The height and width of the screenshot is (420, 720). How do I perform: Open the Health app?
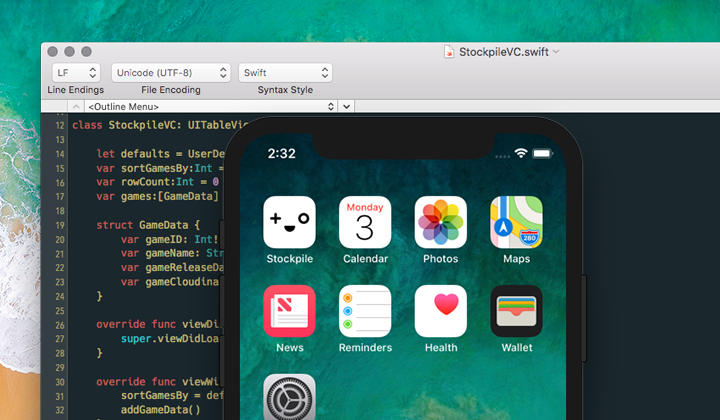[440, 311]
